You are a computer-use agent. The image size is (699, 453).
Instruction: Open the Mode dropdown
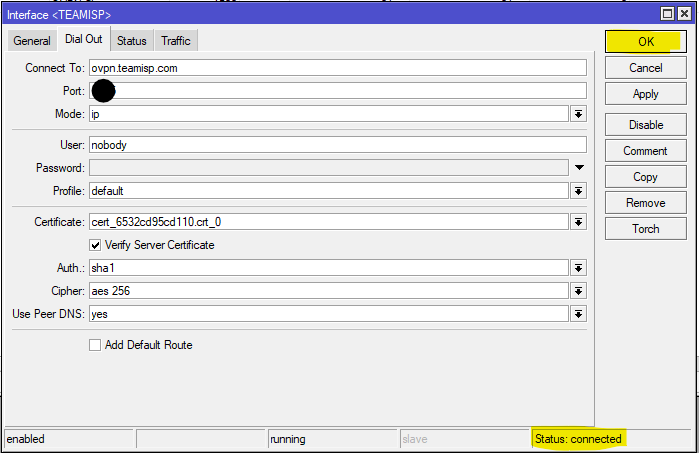[x=578, y=115]
